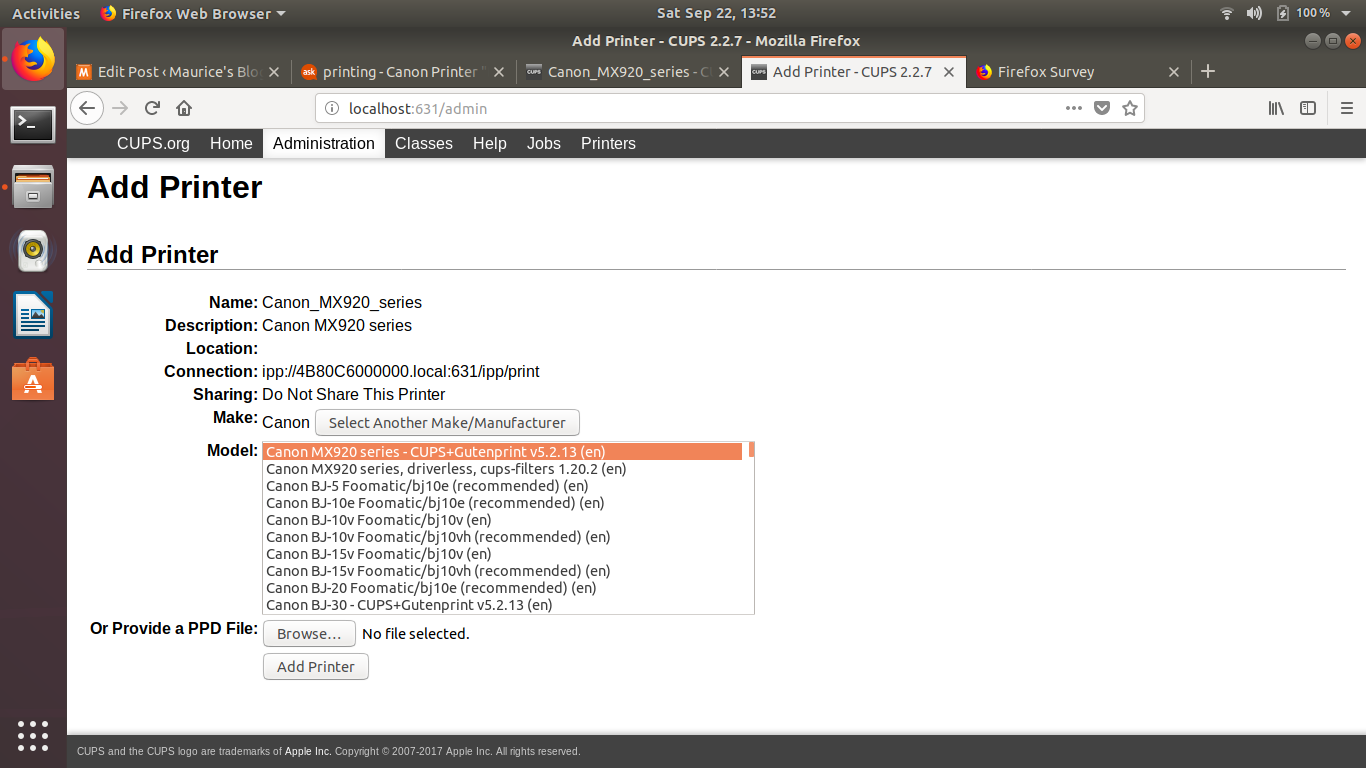Bookmark this page with the star icon
The image size is (1366, 768).
[x=1130, y=108]
